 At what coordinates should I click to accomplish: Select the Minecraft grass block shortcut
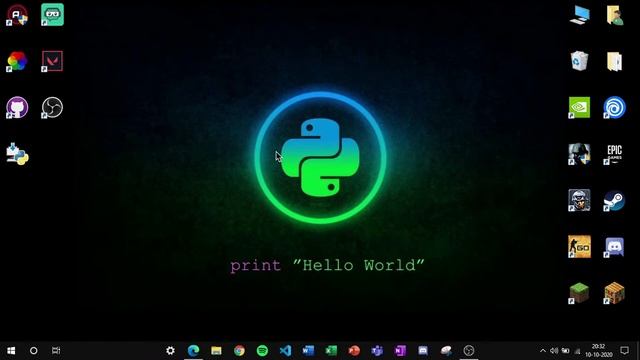pos(580,293)
